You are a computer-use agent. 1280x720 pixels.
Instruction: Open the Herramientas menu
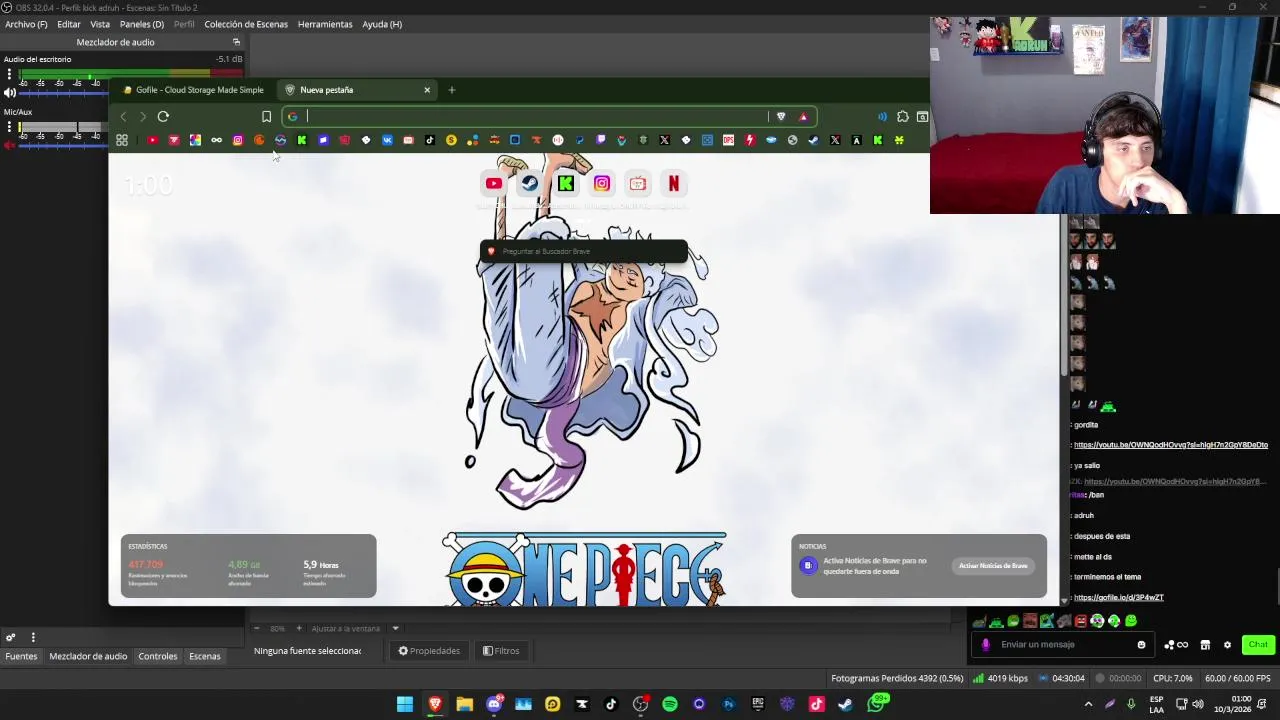(325, 24)
